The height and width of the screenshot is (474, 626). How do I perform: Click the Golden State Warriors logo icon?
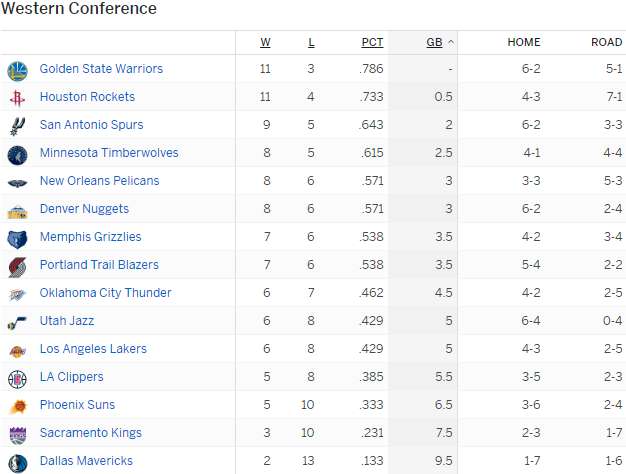click(17, 70)
